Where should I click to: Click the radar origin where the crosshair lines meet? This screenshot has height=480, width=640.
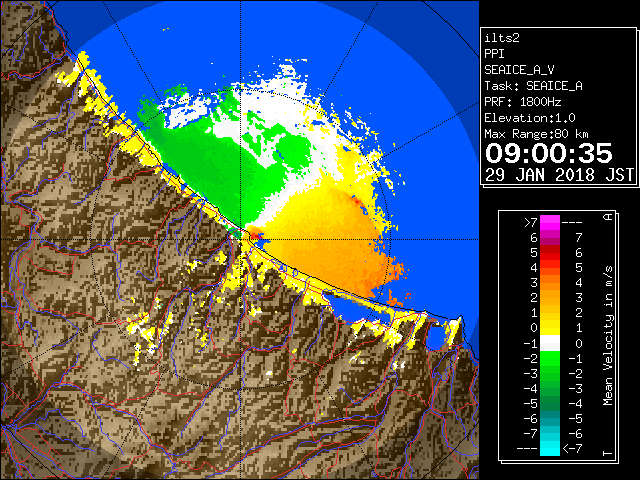240,239
